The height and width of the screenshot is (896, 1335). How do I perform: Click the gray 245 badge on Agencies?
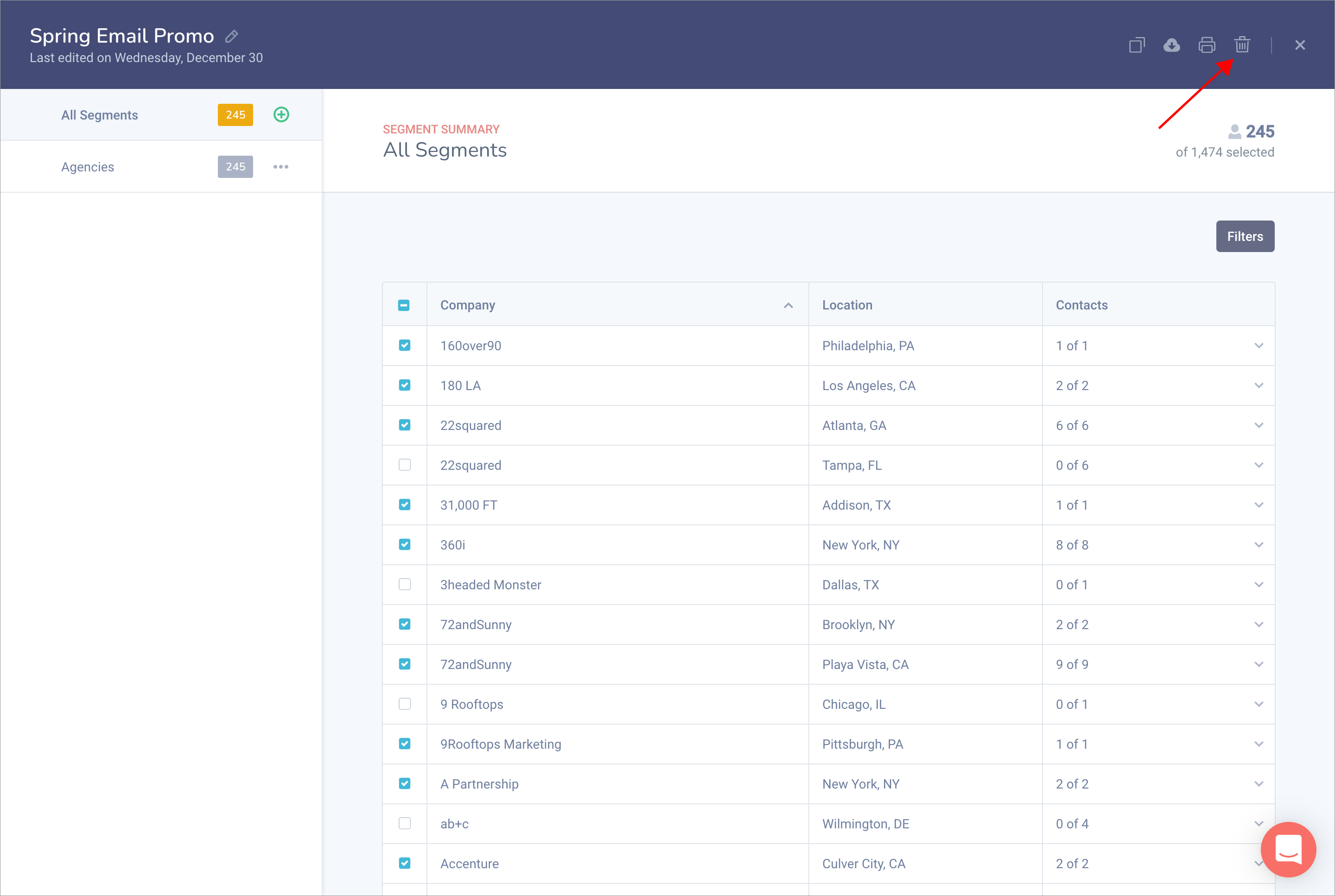(x=235, y=167)
